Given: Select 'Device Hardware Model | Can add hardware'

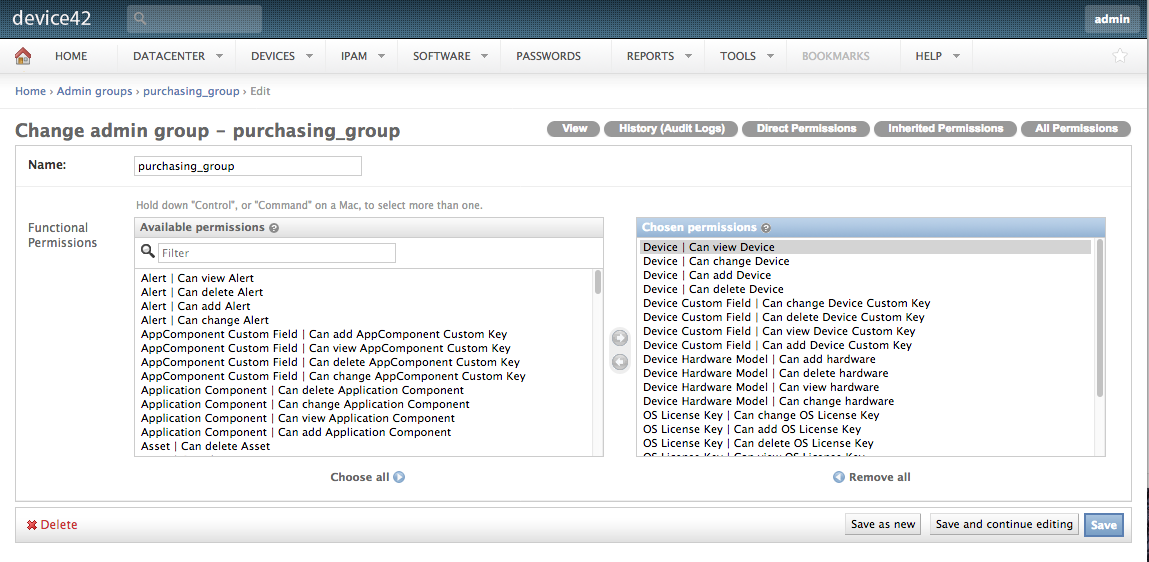Looking at the screenshot, I should (759, 359).
